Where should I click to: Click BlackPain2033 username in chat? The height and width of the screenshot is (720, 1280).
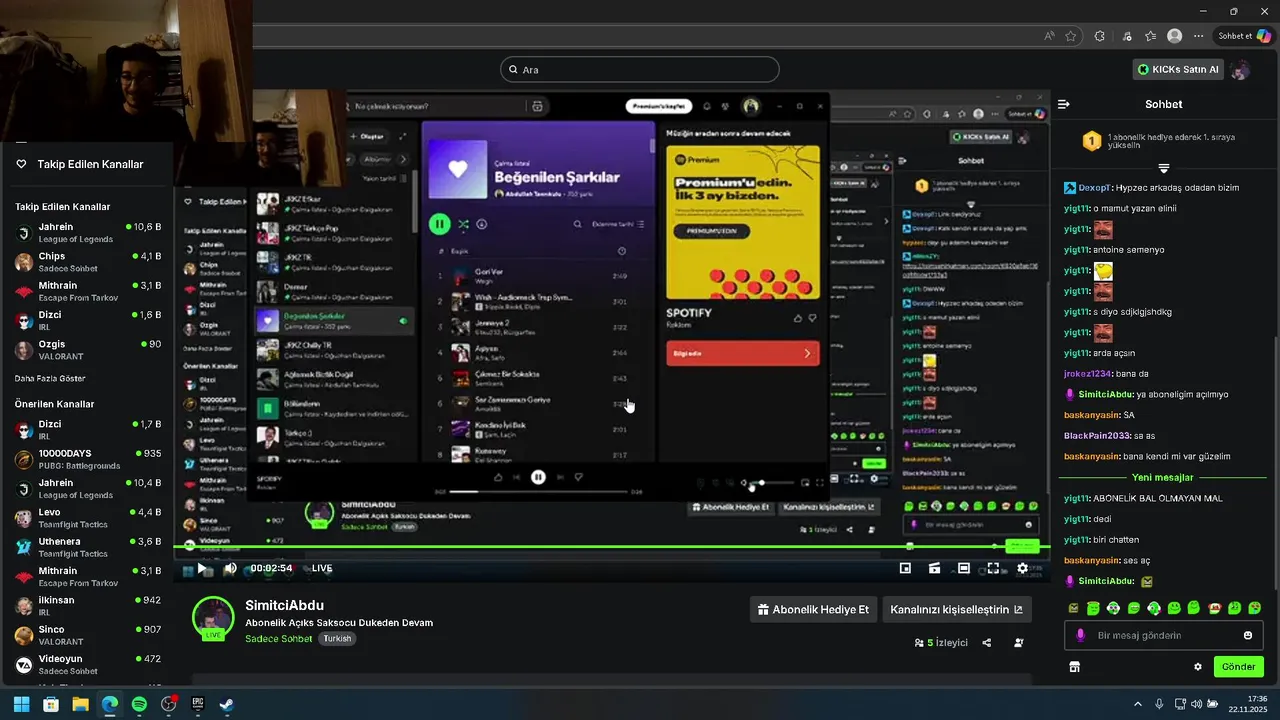click(x=1097, y=436)
